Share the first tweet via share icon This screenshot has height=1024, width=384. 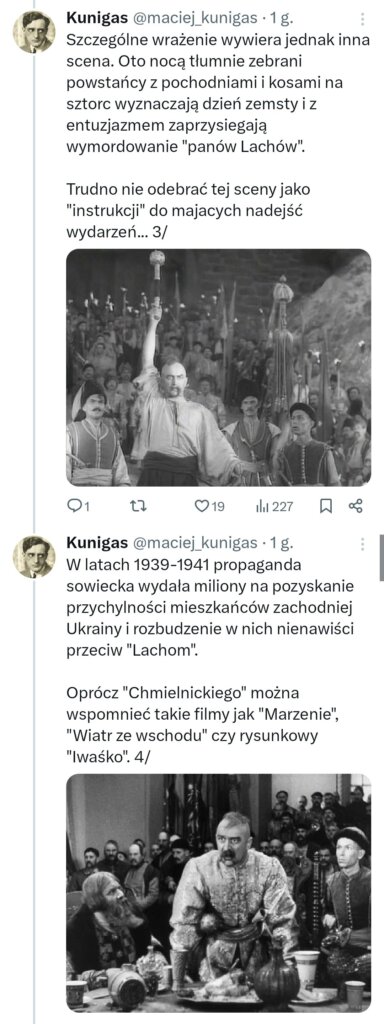coord(355,505)
